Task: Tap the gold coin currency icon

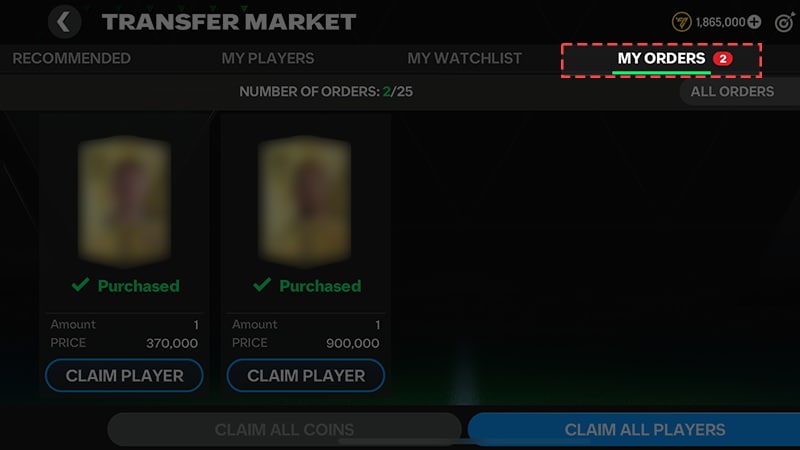Action: click(681, 22)
